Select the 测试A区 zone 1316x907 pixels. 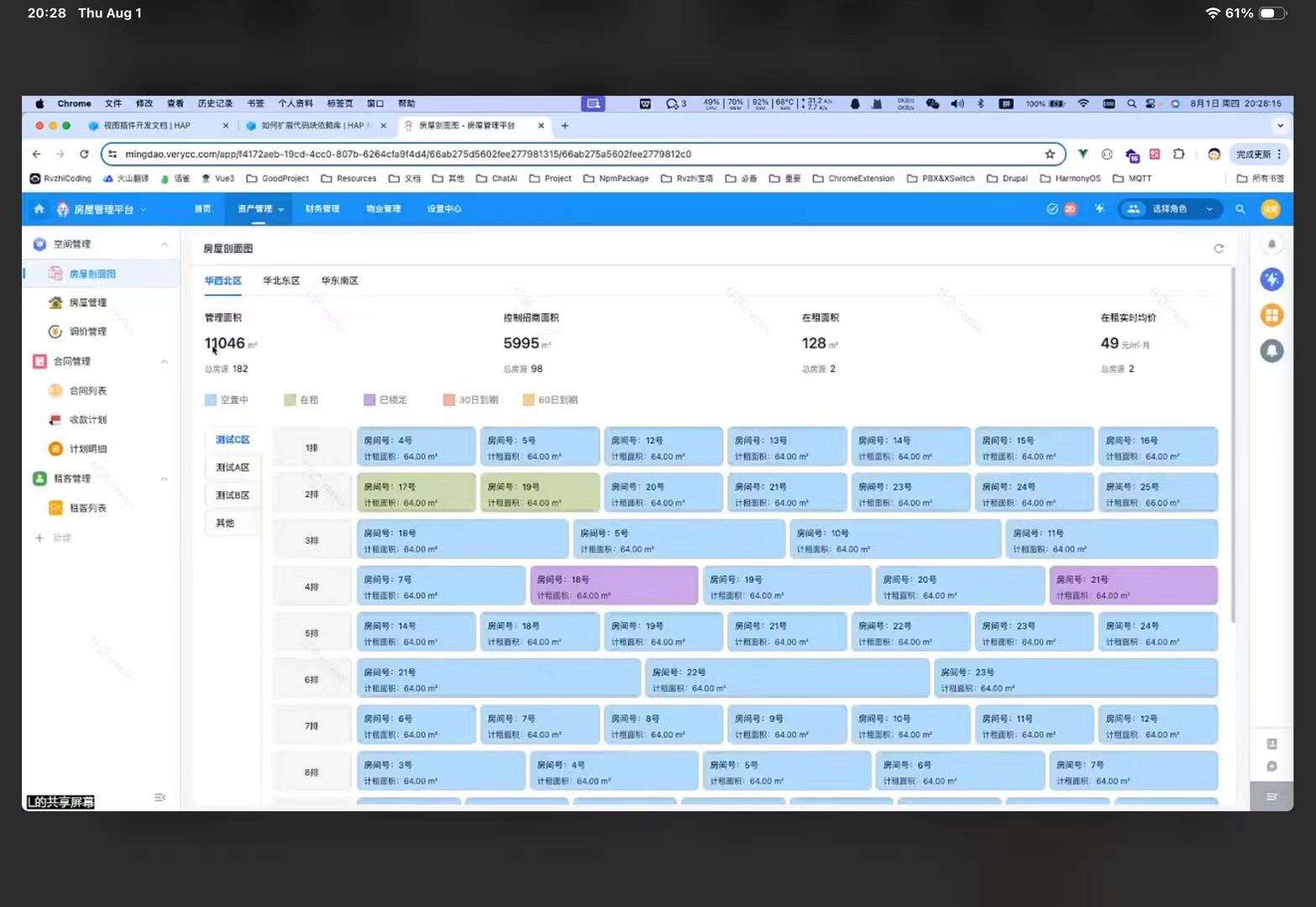(x=233, y=468)
